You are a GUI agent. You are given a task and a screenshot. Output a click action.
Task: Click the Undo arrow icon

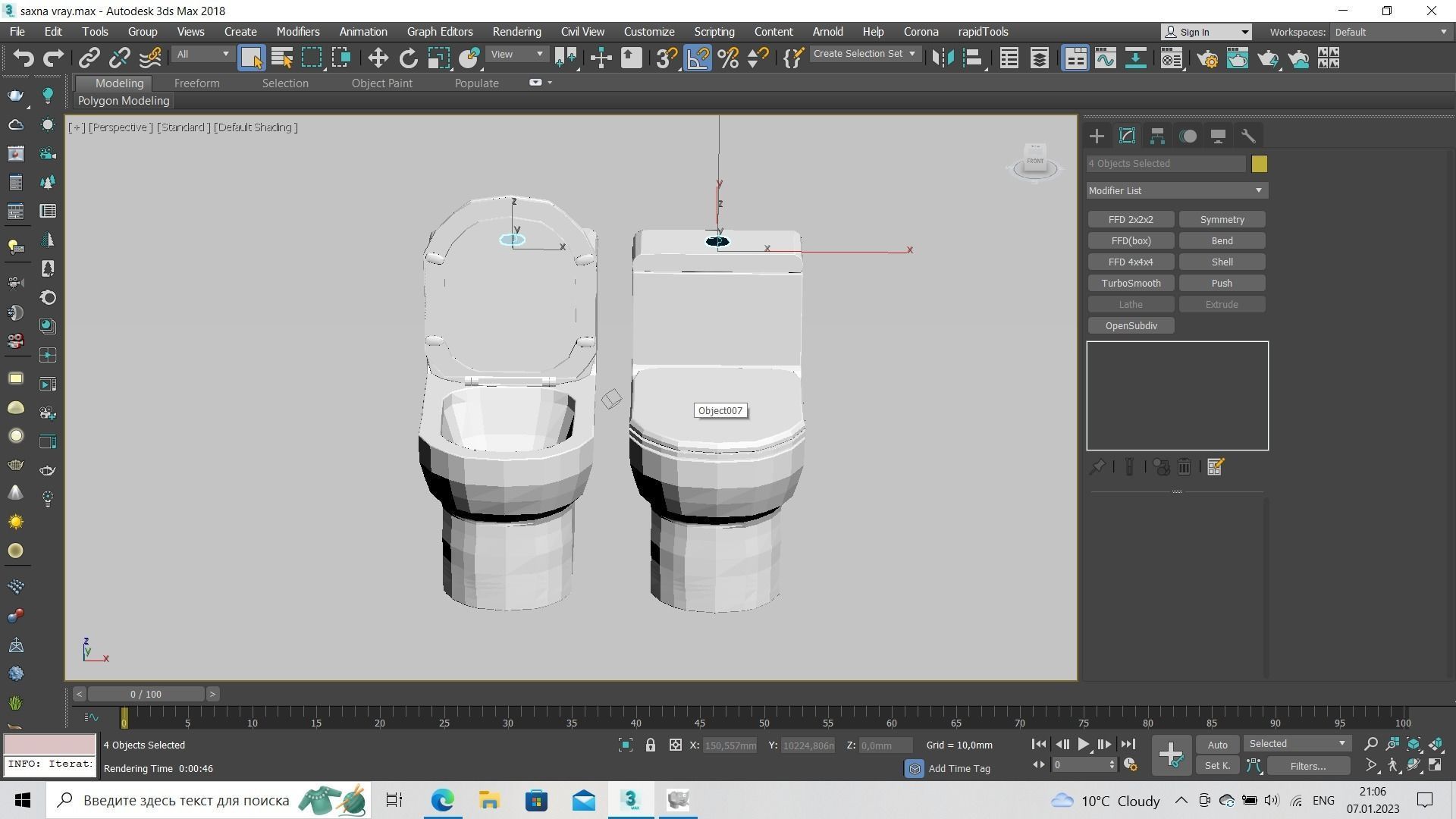(24, 58)
